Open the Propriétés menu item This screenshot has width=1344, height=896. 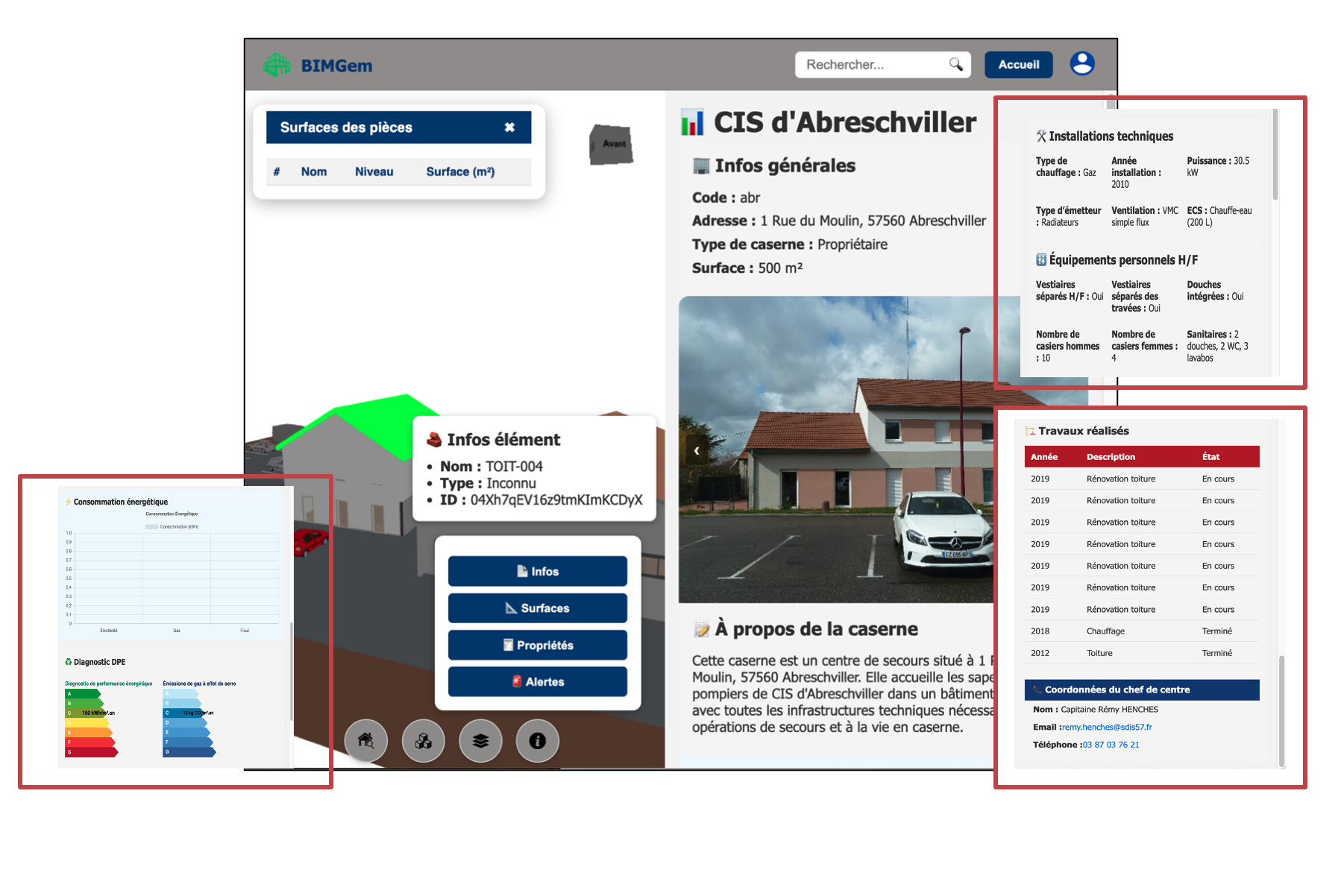[x=537, y=645]
